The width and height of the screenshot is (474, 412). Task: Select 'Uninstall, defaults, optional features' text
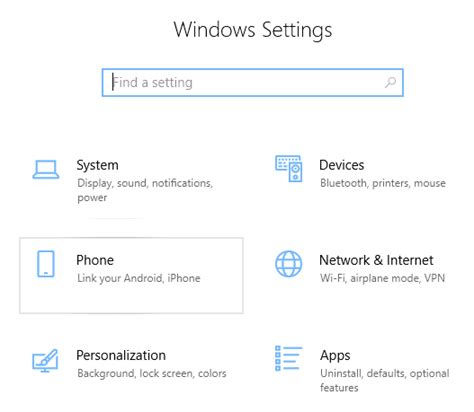(x=385, y=380)
